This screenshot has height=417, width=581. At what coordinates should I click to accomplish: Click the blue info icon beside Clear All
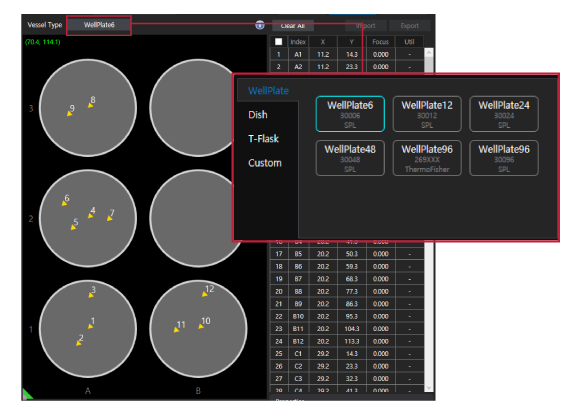pos(260,25)
